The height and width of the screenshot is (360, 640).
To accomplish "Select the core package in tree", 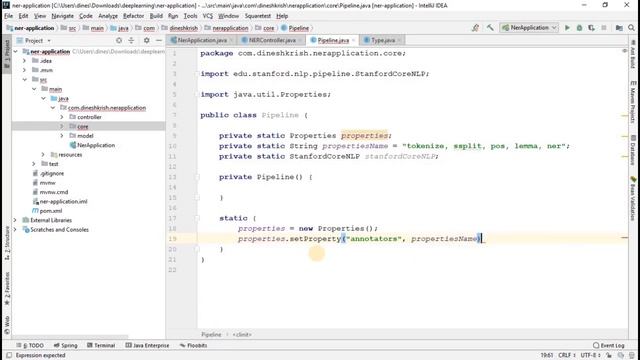I will (x=82, y=127).
